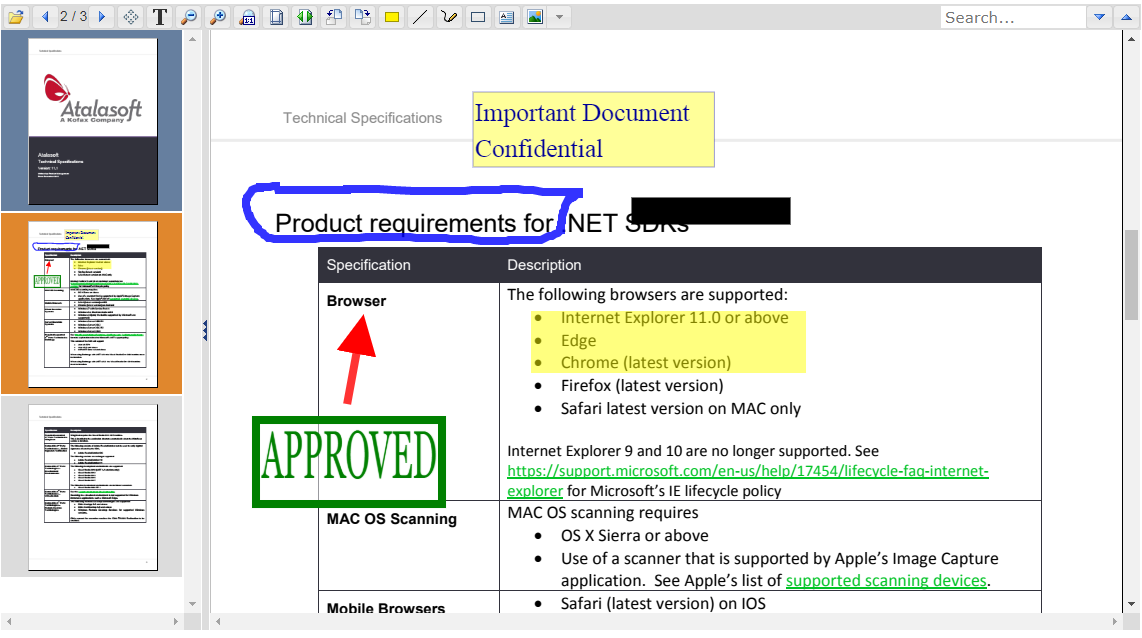
Task: Select the line annotation tool
Action: point(420,17)
